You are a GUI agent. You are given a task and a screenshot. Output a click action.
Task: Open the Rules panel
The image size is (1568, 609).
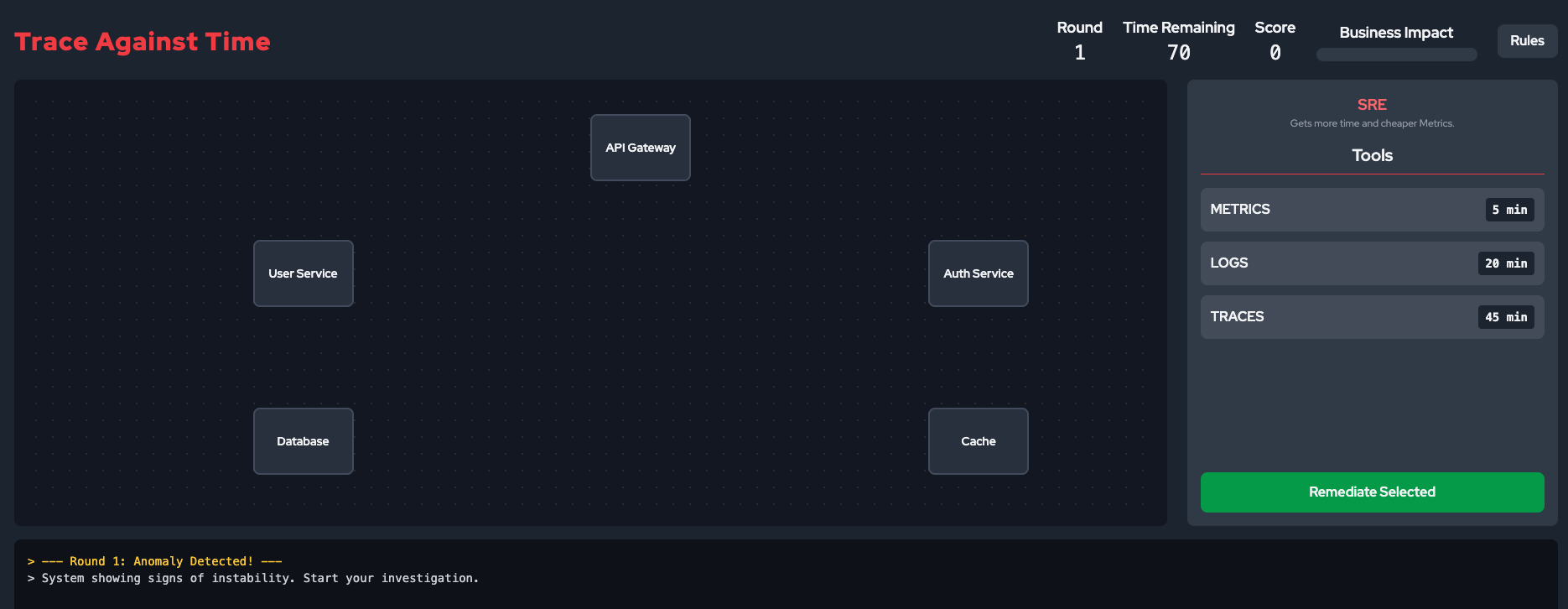click(x=1527, y=41)
